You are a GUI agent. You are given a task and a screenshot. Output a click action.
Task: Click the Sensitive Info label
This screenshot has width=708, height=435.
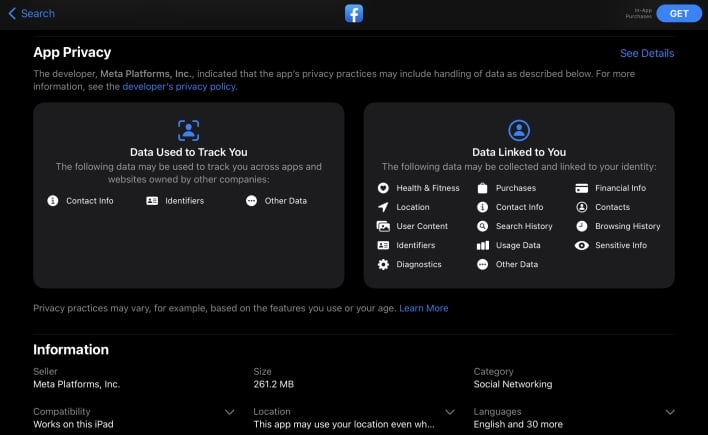(621, 245)
